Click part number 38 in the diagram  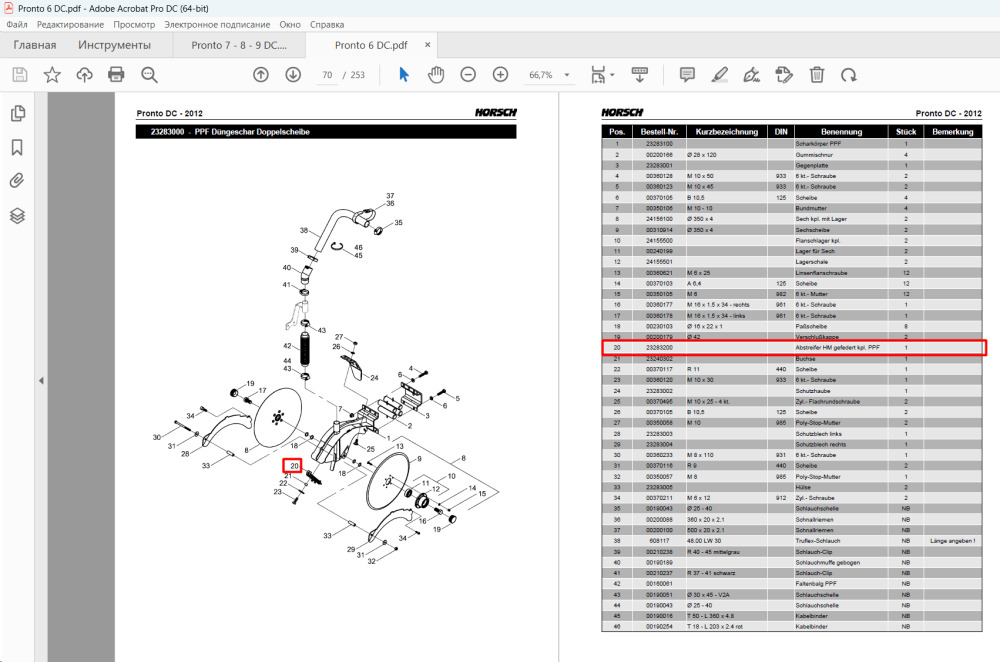tap(304, 230)
